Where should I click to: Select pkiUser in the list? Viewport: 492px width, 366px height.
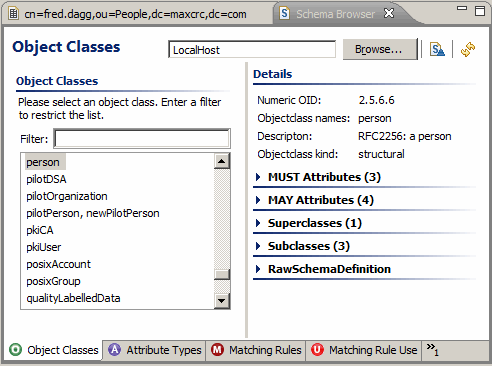44,247
